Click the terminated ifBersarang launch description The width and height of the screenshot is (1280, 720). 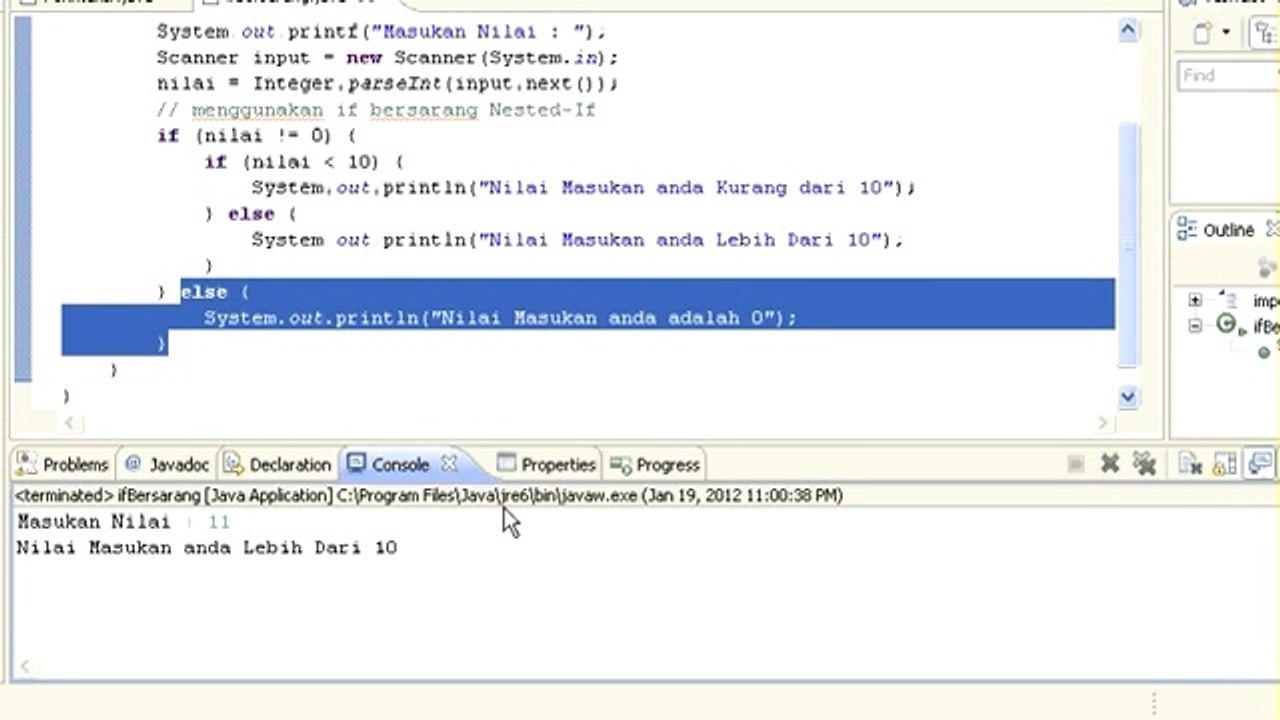pyautogui.click(x=429, y=495)
